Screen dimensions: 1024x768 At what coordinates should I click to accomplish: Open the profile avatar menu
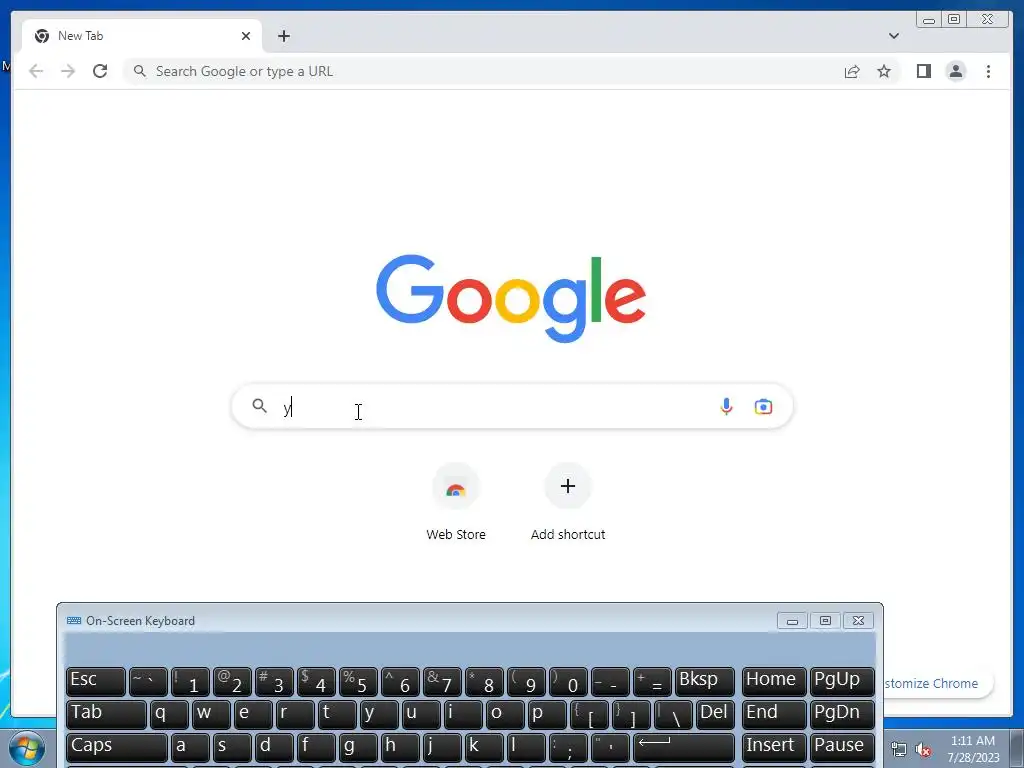(955, 71)
